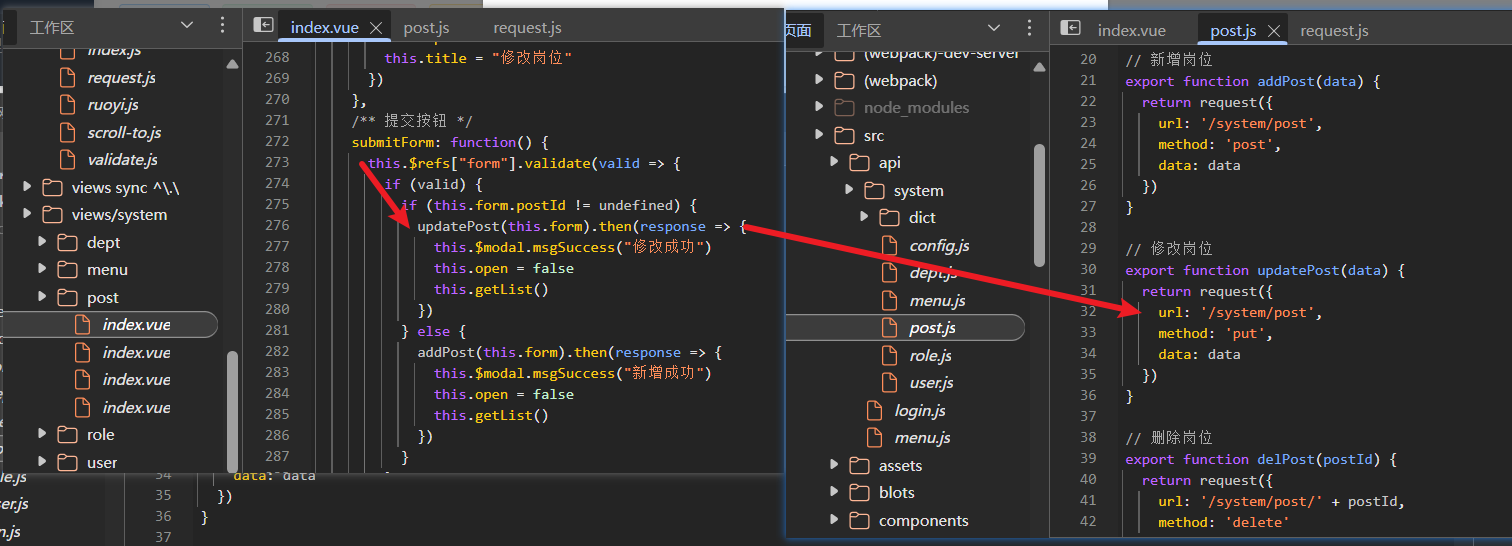
Task: Select 页面 tab in right window
Action: [x=798, y=31]
